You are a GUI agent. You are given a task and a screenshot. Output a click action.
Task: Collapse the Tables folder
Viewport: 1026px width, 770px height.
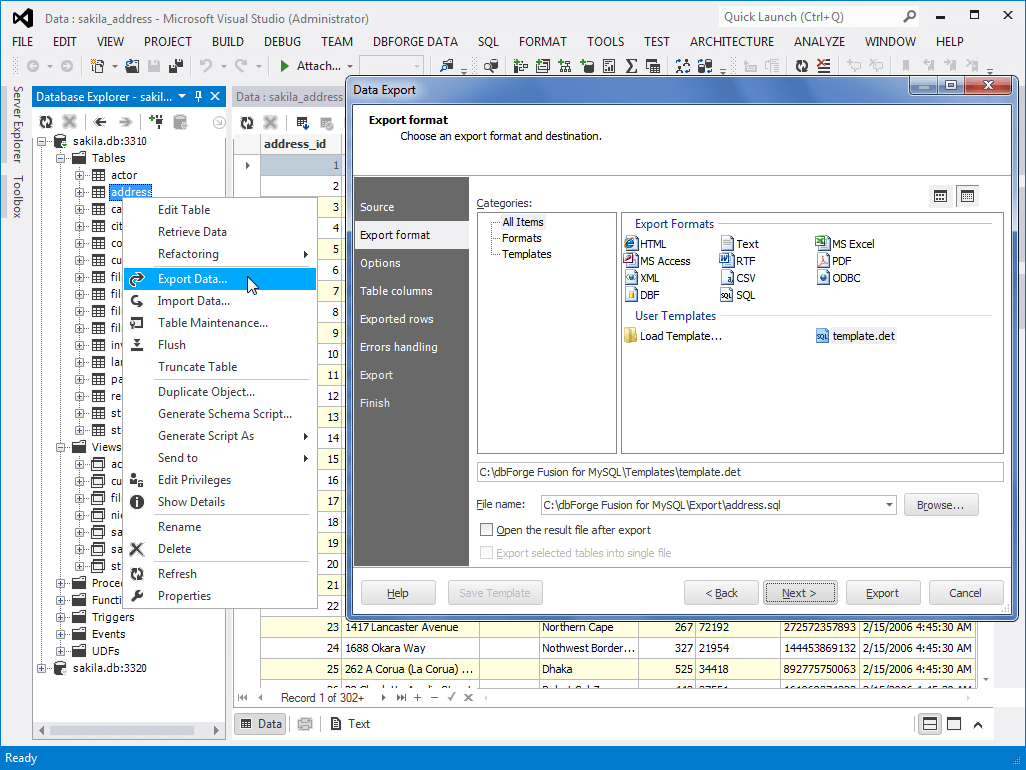60,158
